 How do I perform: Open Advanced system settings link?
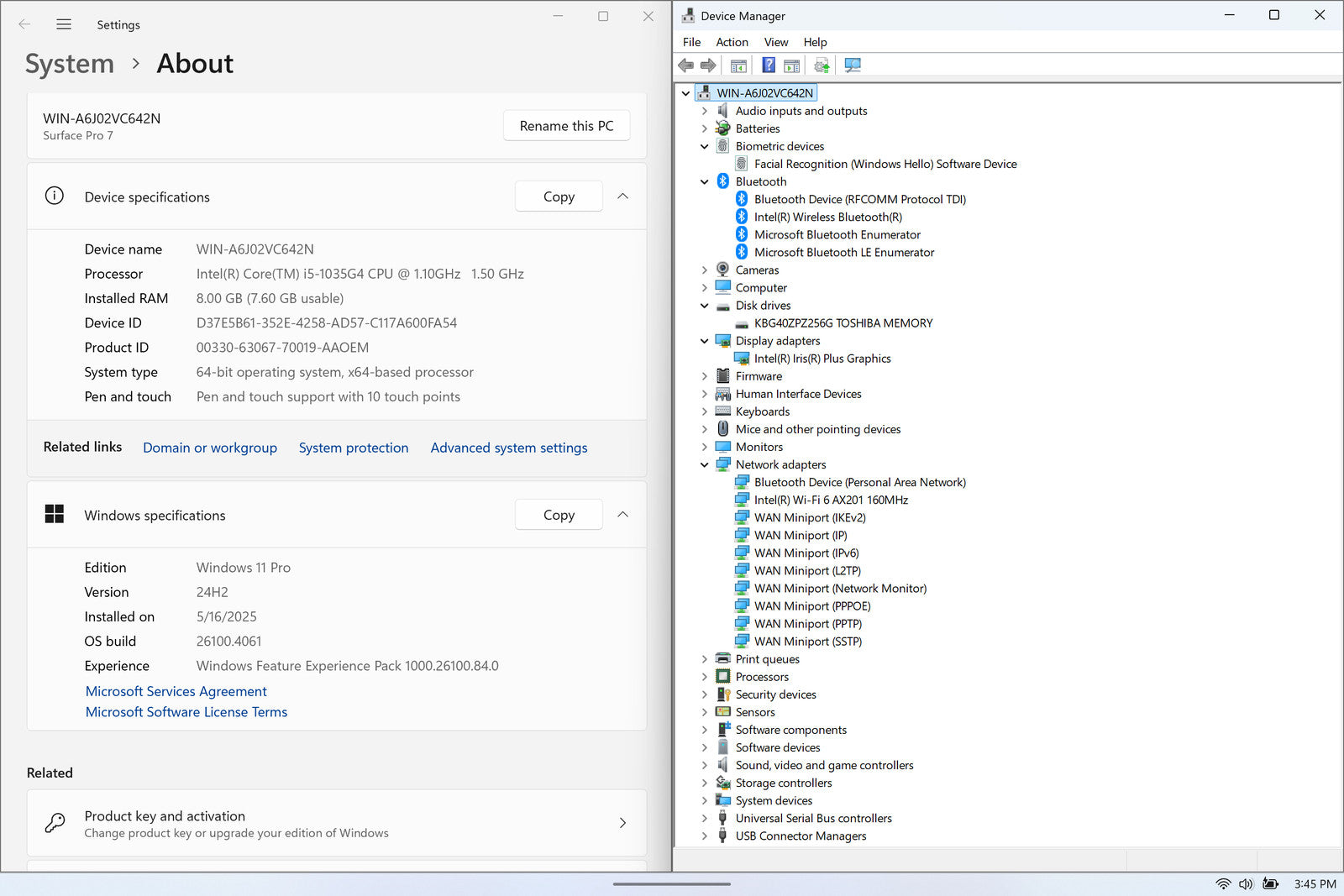pos(509,448)
